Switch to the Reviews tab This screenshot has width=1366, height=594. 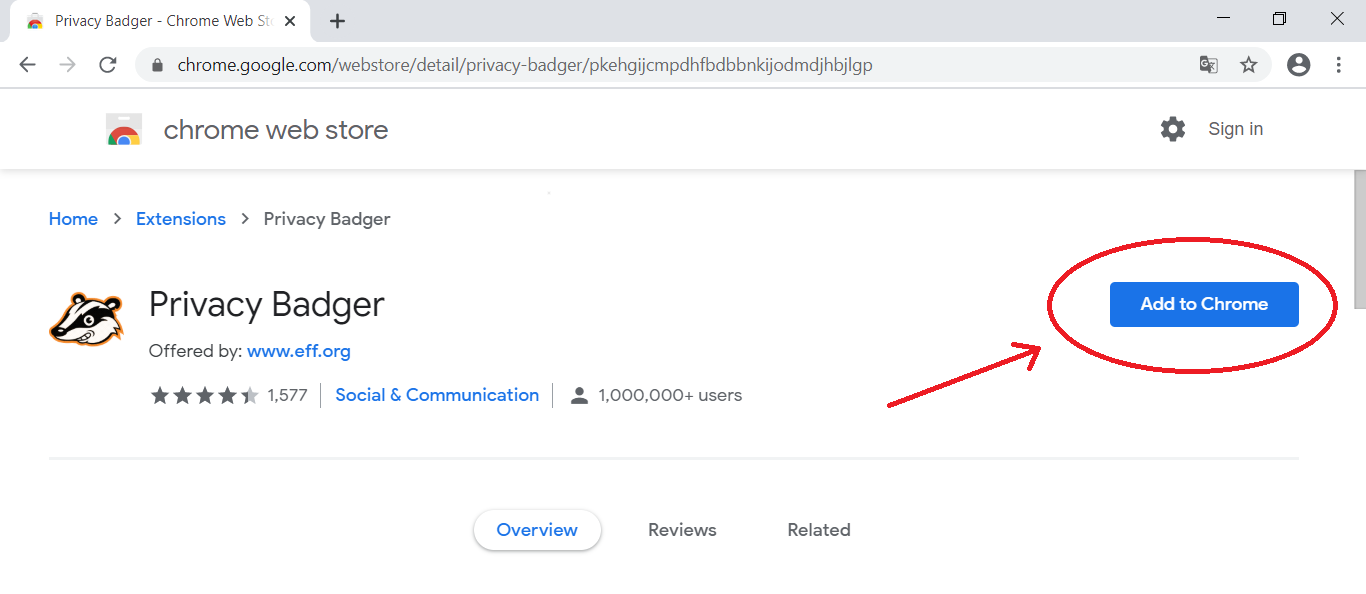click(x=682, y=530)
